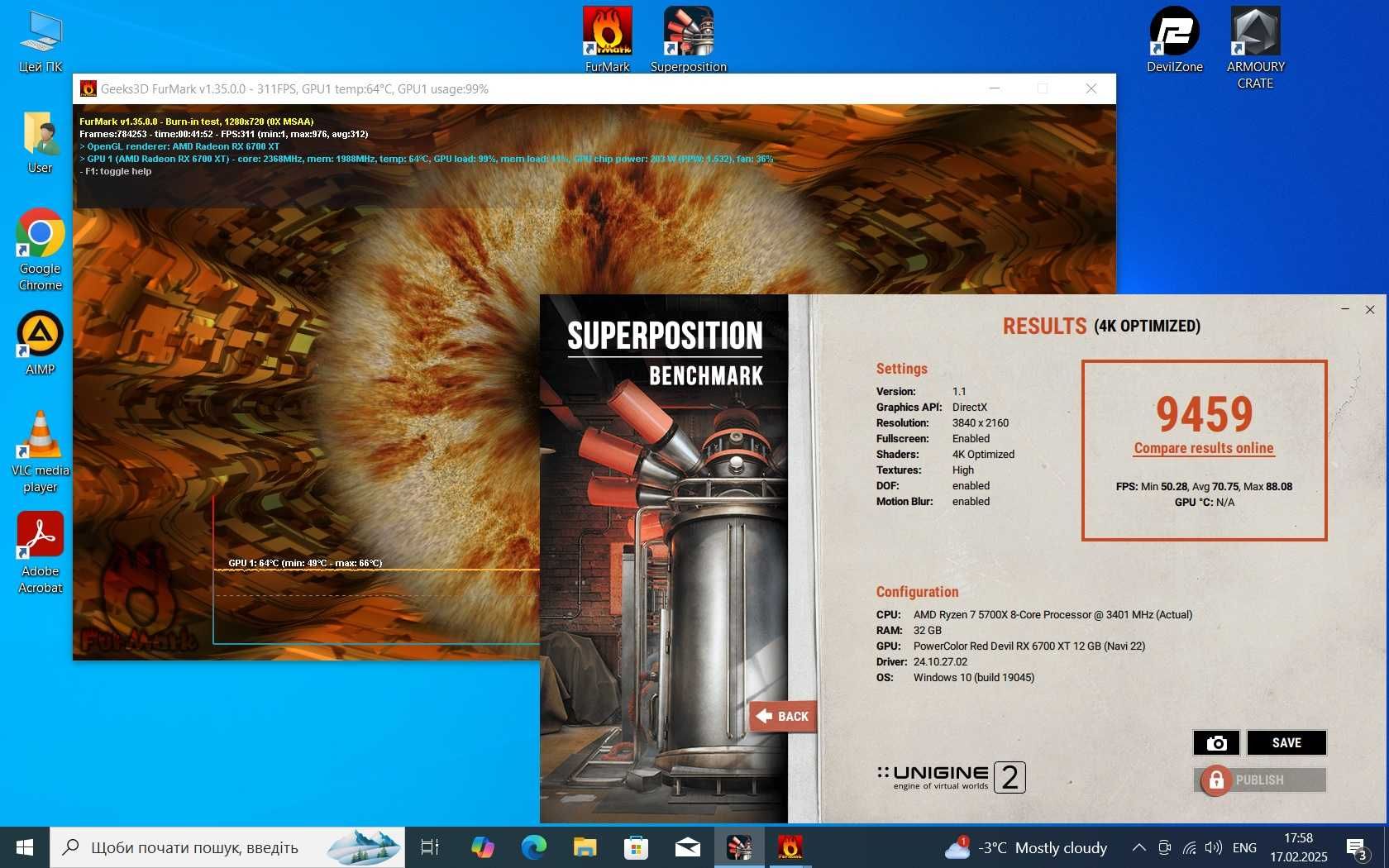Screen dimensions: 1389x868
Task: Open the FurMark desktop shortcut
Action: tap(608, 40)
